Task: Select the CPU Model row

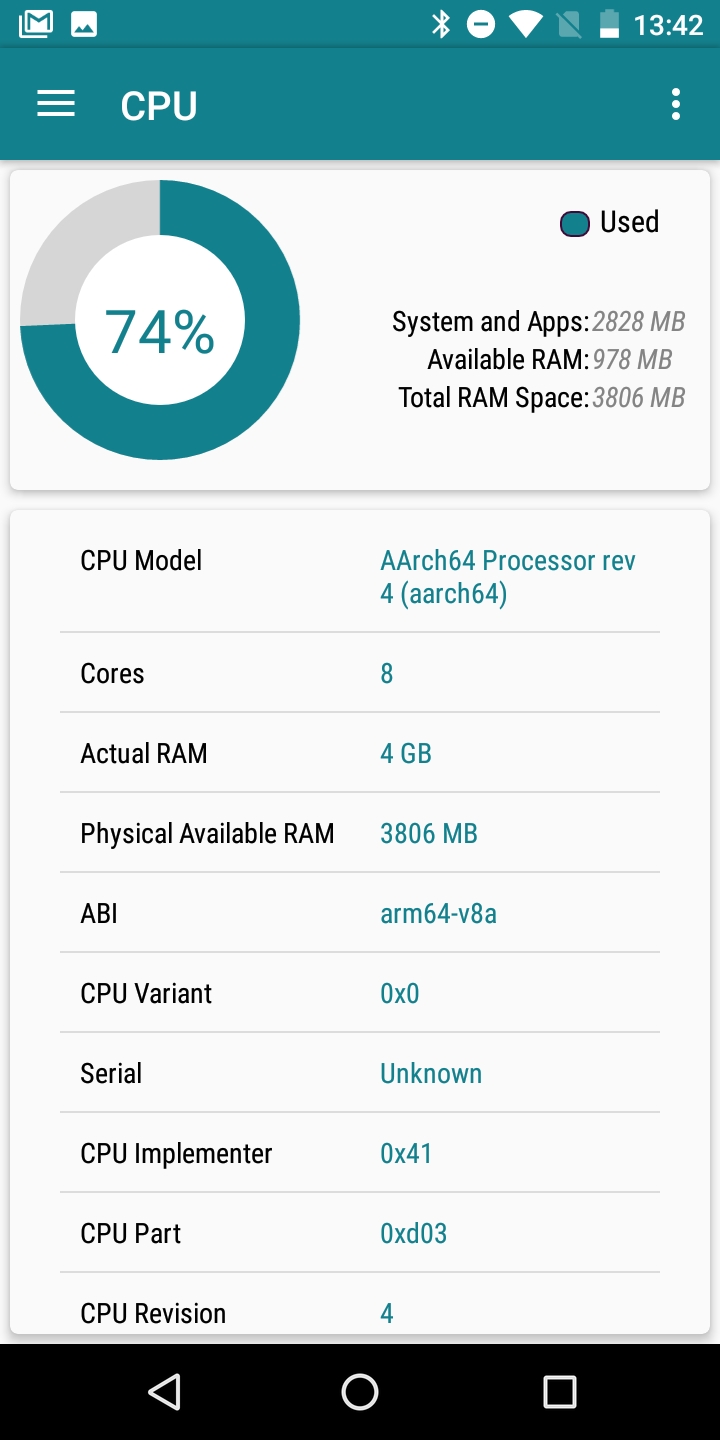Action: (360, 576)
